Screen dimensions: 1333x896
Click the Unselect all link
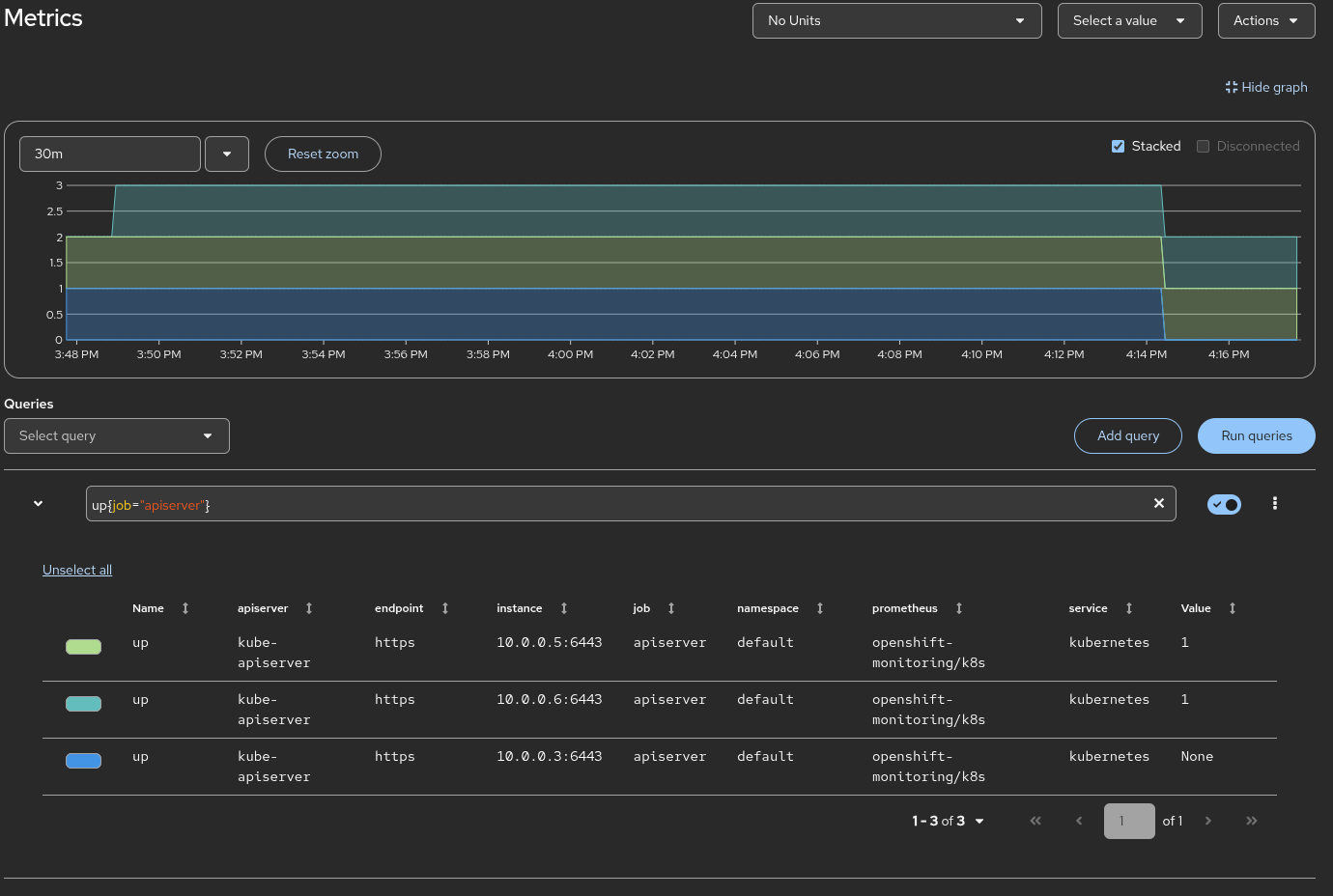coord(77,570)
